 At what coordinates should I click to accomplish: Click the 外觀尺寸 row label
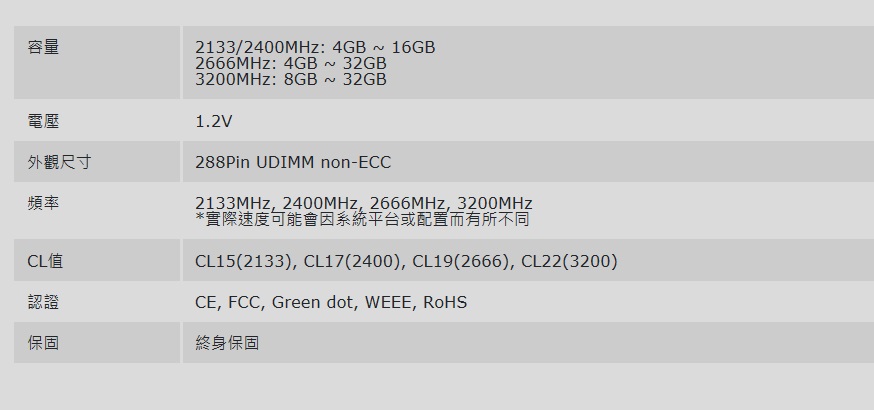pyautogui.click(x=59, y=162)
